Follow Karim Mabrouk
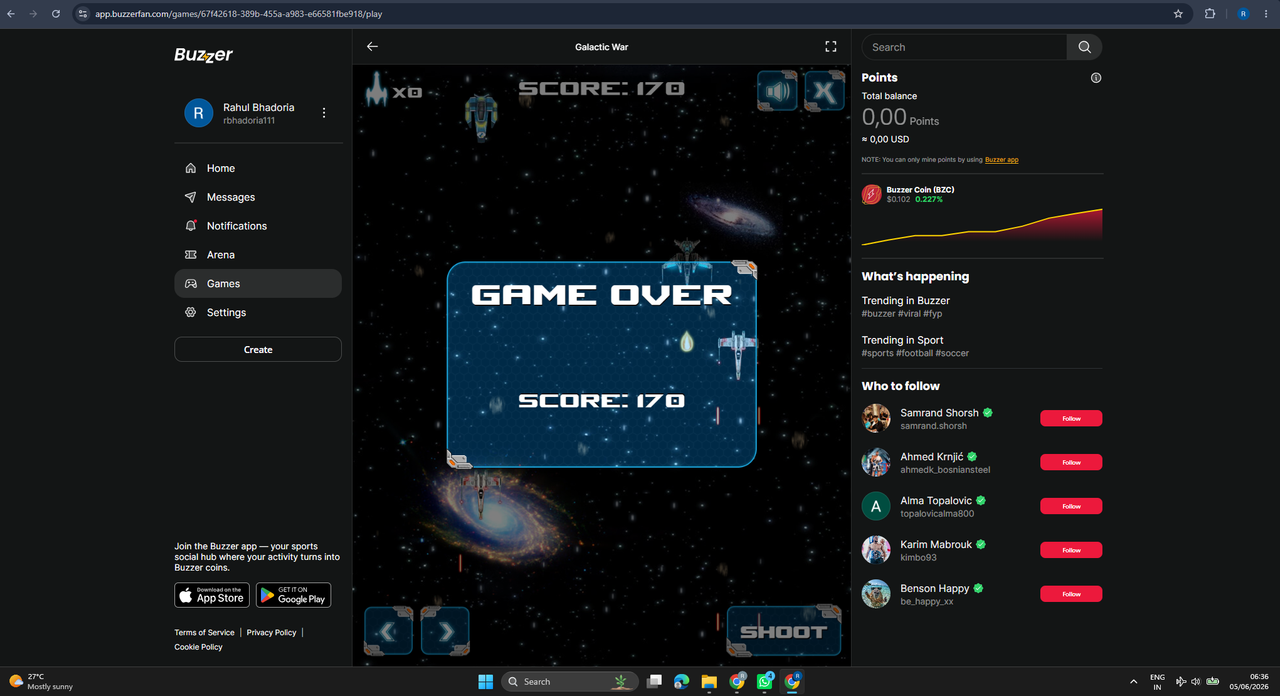This screenshot has height=696, width=1280. (1071, 550)
